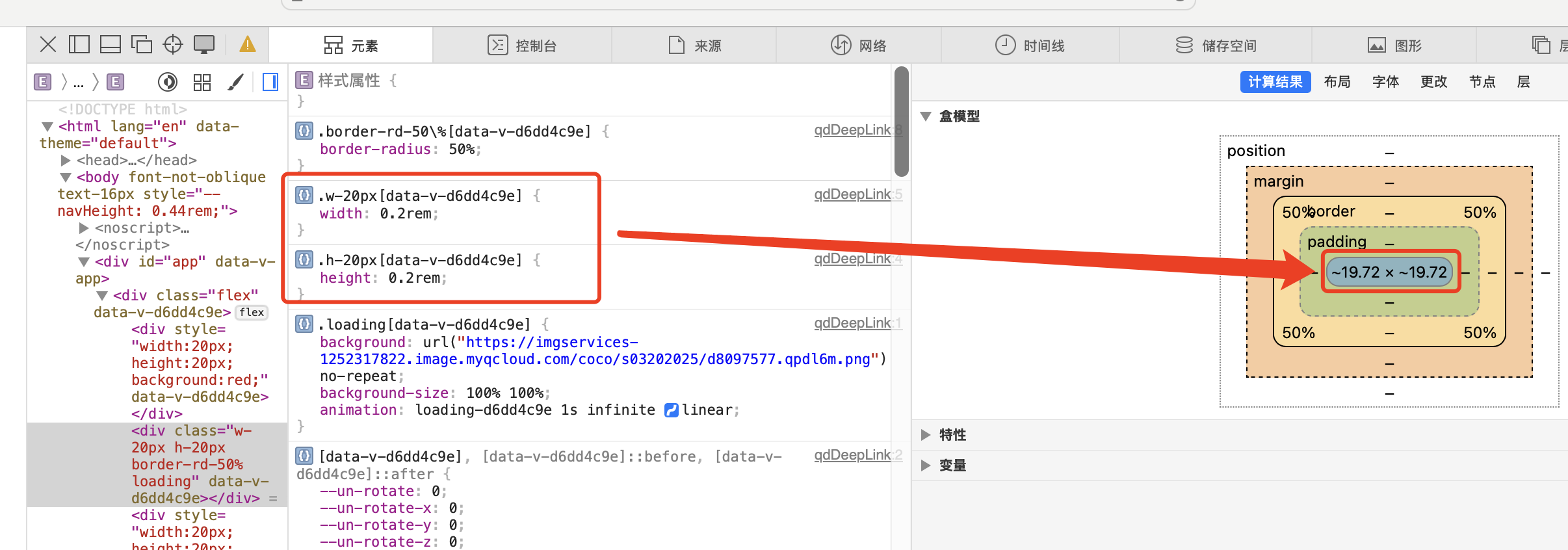Screen dimensions: 1568x550
Task: Edit the height 0.2rem value
Action: click(x=413, y=278)
